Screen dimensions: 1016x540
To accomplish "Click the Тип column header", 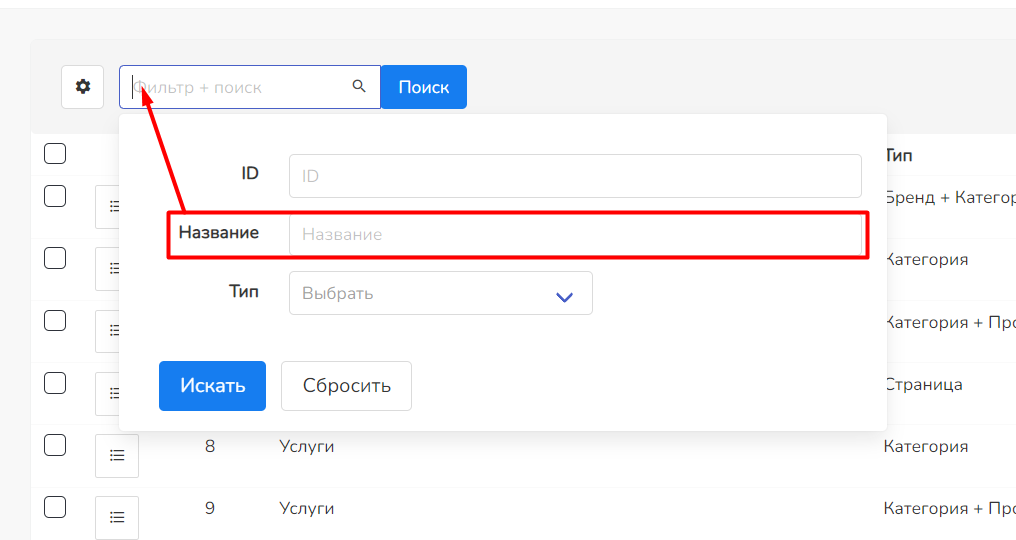I will click(x=899, y=156).
